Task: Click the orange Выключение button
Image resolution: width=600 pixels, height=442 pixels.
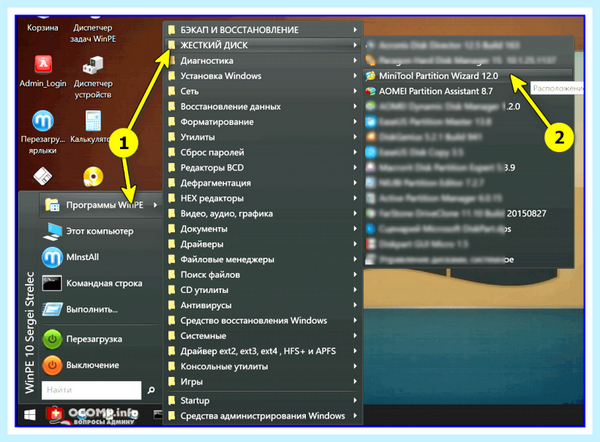Action: point(52,365)
